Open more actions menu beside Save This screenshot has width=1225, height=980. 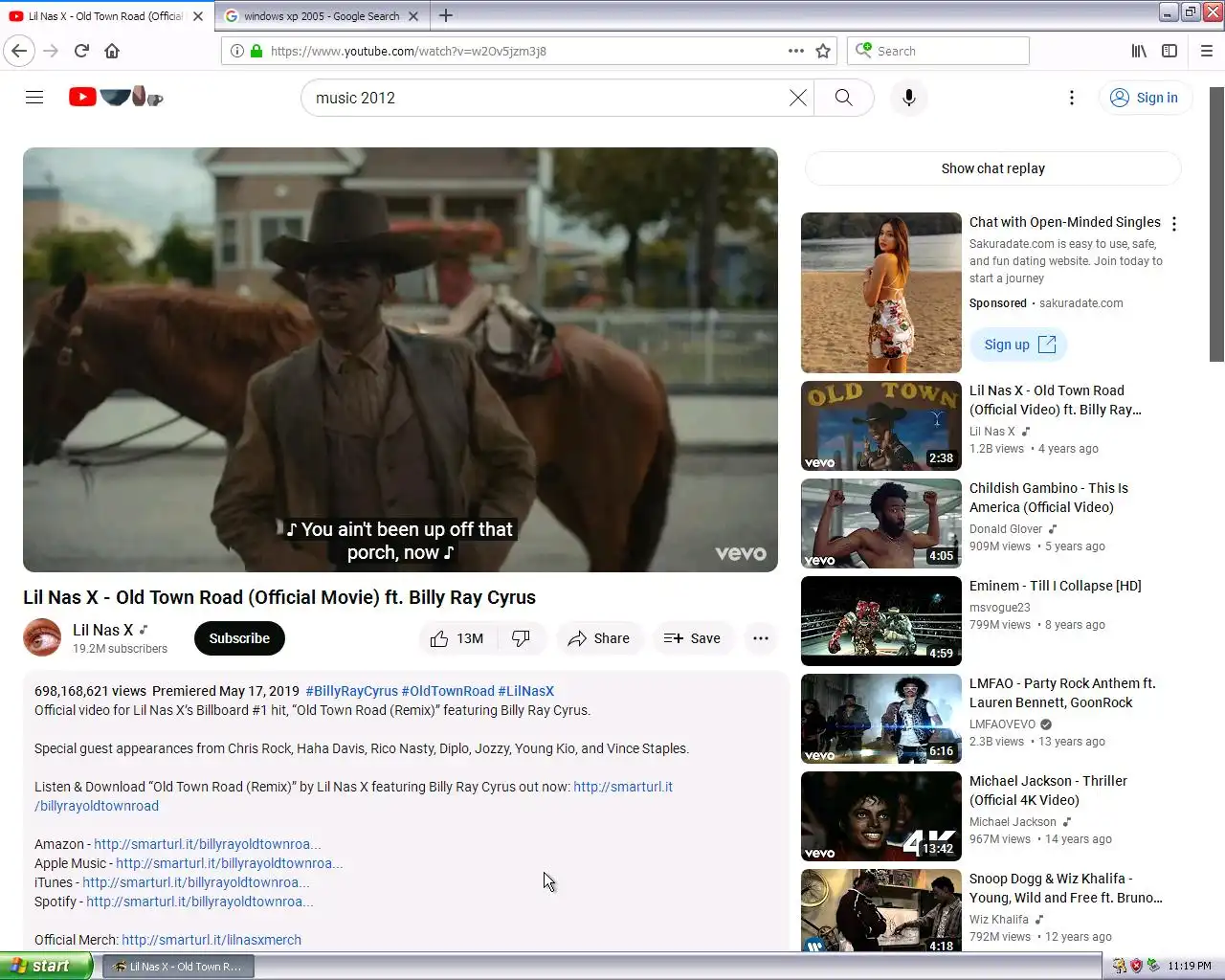coord(761,638)
